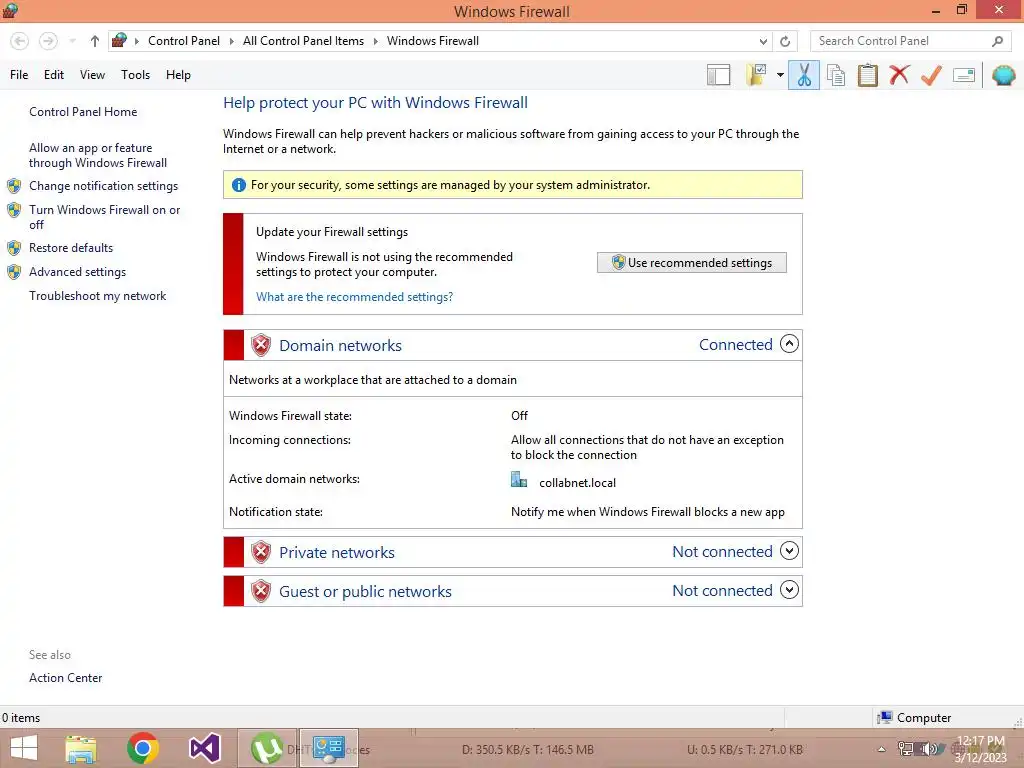Click the Domain networks red shield icon
Image resolution: width=1024 pixels, height=768 pixels.
(261, 345)
